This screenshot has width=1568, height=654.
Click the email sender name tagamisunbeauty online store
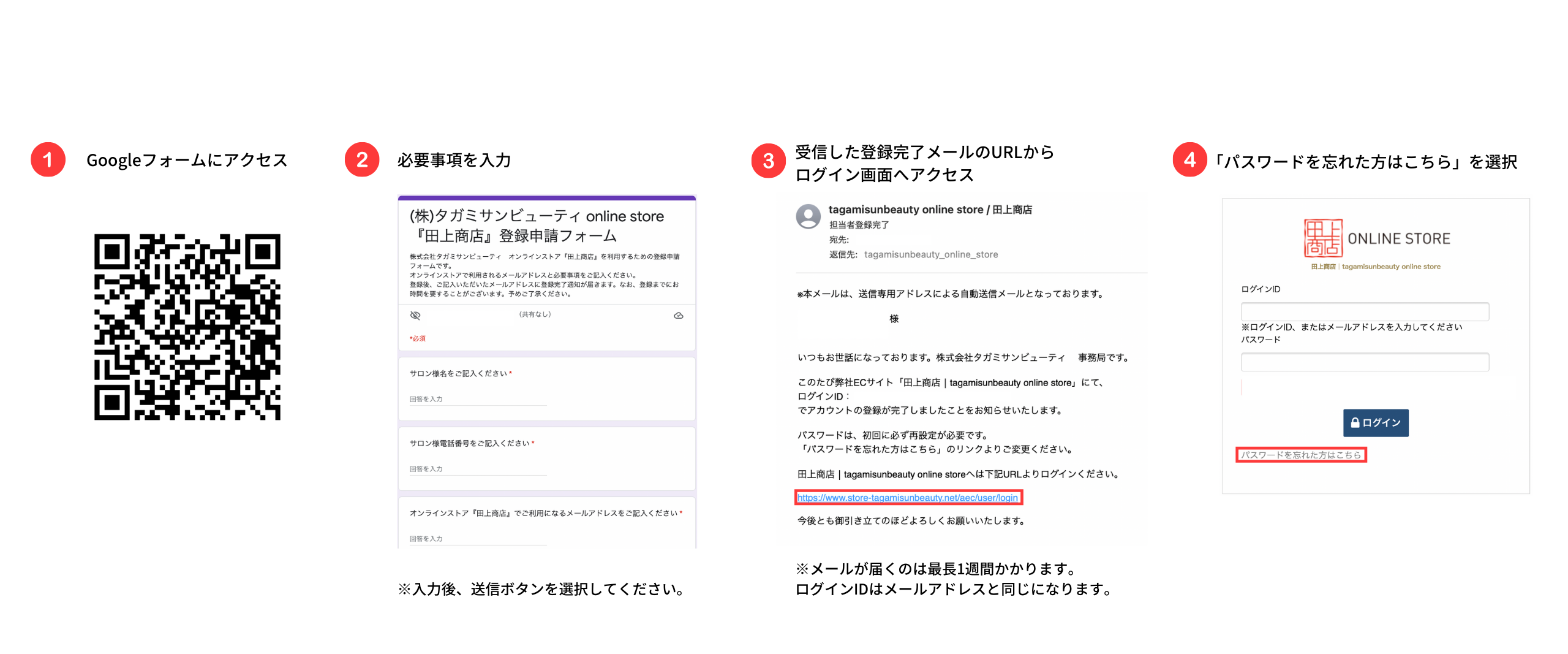930,210
